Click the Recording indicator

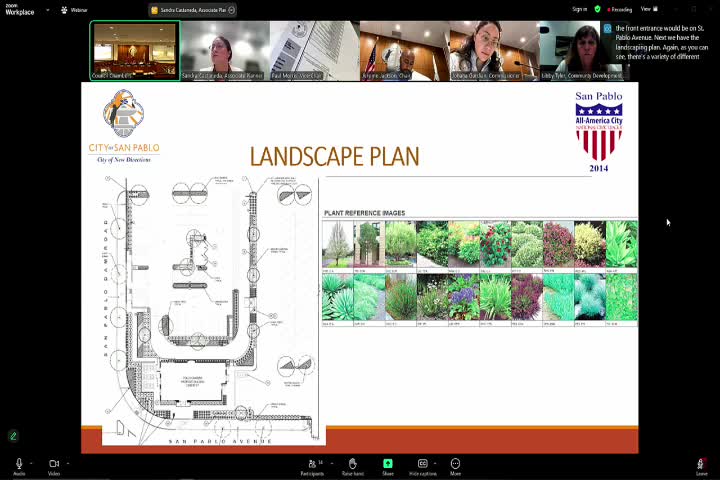619,9
